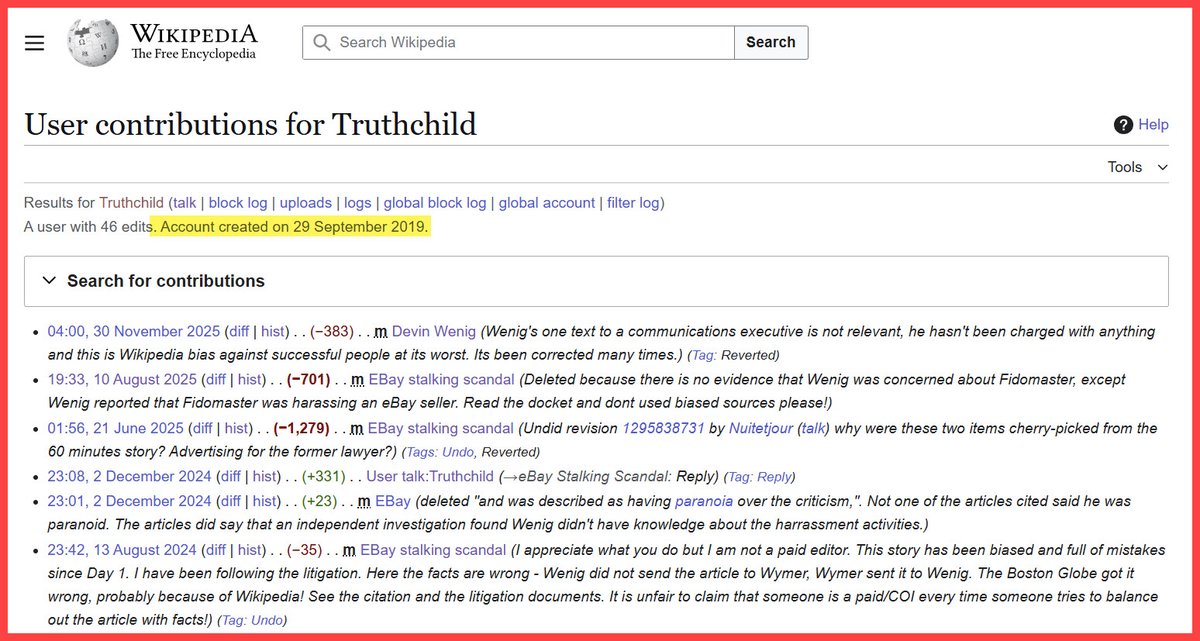
Task: Open hist of the 23:08, 2 December edit
Action: 264,476
